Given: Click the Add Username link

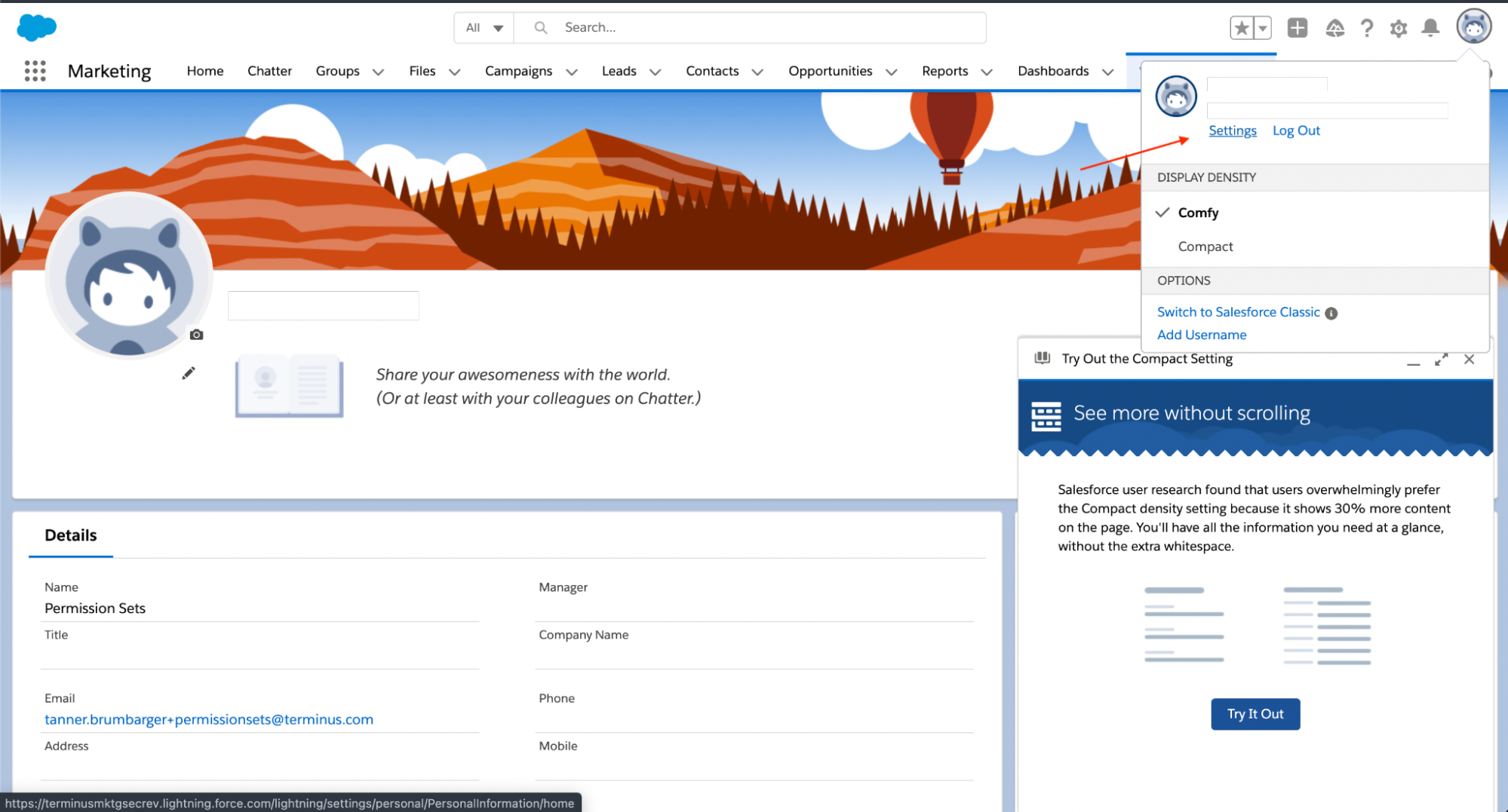Looking at the screenshot, I should point(1202,335).
